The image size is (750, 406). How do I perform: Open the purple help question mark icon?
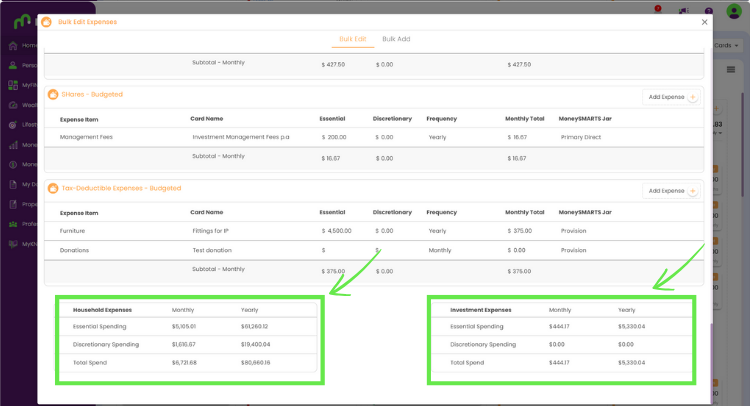tap(709, 11)
